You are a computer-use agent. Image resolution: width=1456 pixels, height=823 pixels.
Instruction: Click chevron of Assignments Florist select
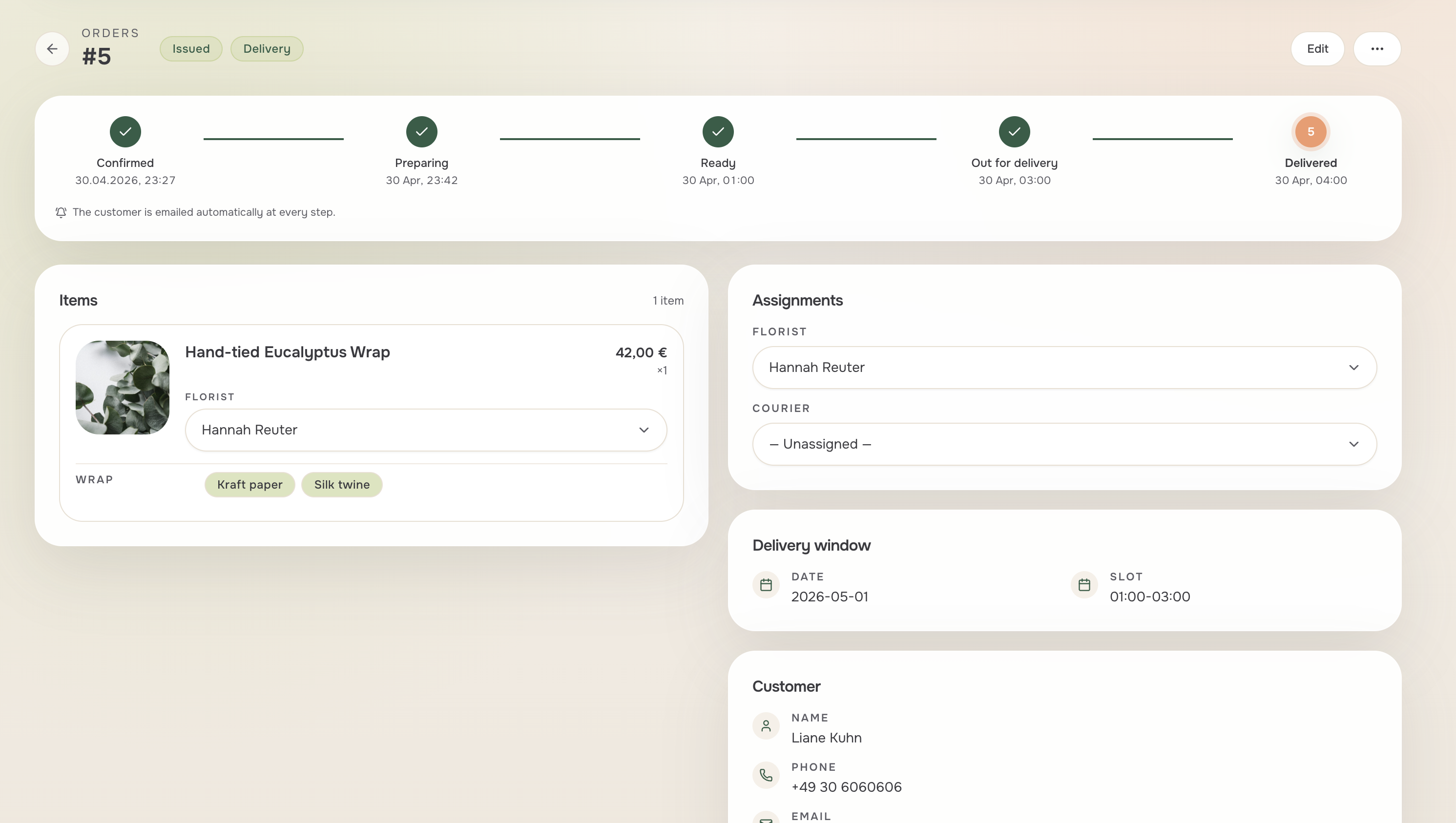pyautogui.click(x=1353, y=368)
